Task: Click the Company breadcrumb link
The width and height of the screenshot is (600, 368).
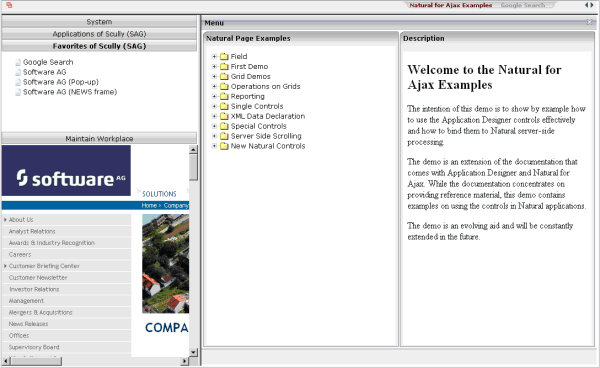Action: click(x=176, y=205)
